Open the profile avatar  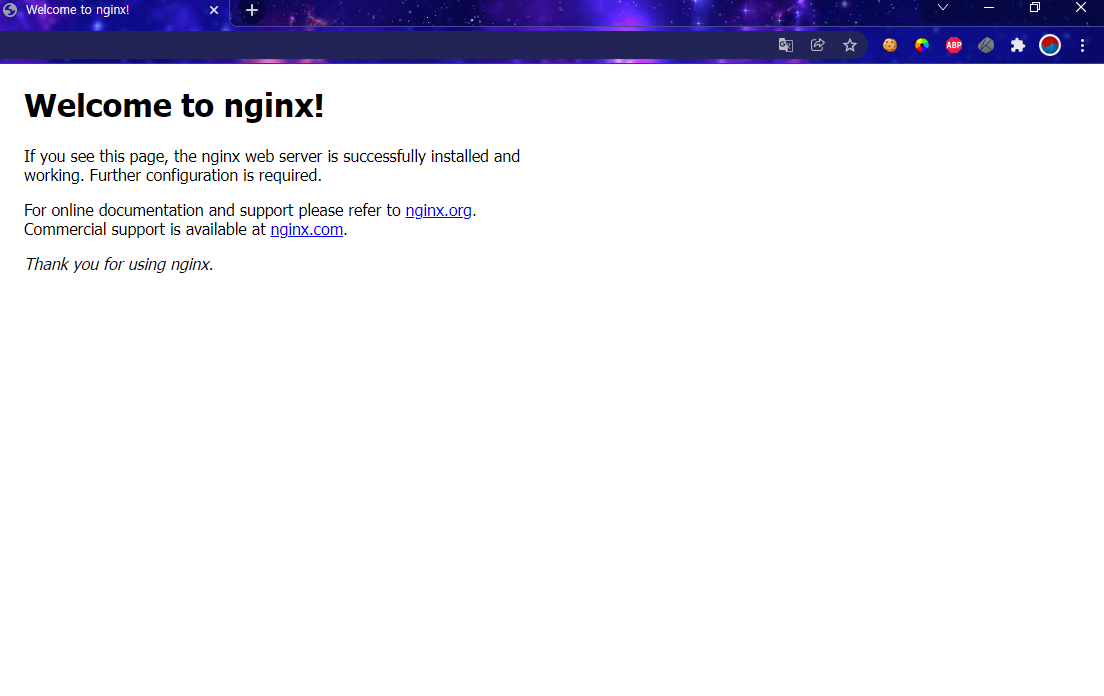[x=1050, y=45]
